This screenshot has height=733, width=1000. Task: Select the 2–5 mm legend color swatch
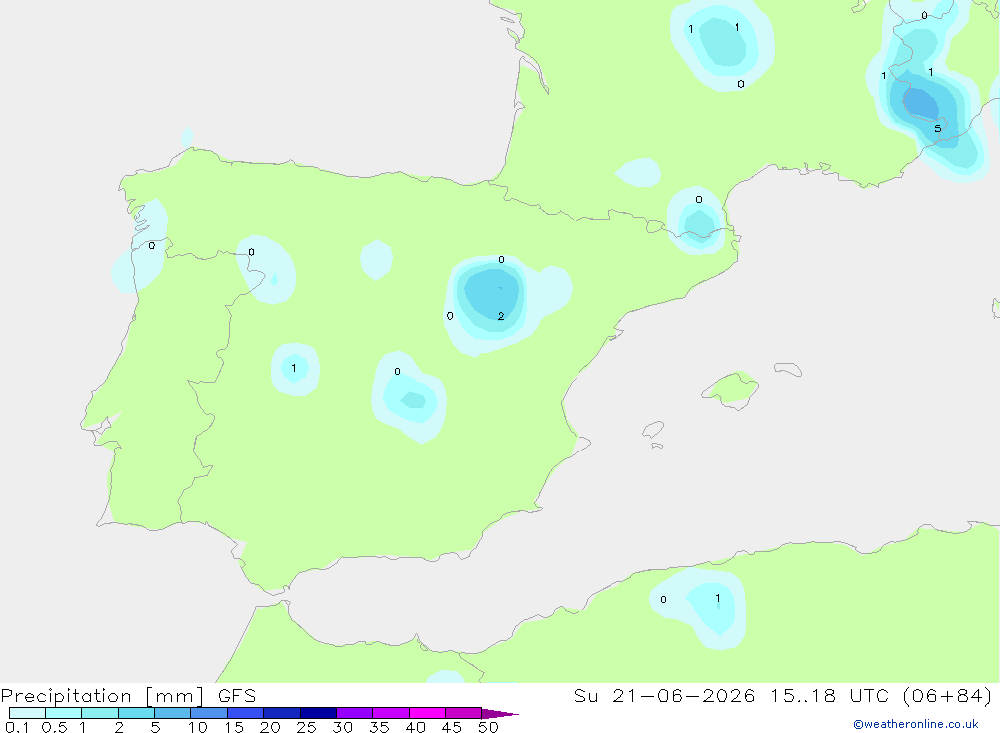[136, 713]
